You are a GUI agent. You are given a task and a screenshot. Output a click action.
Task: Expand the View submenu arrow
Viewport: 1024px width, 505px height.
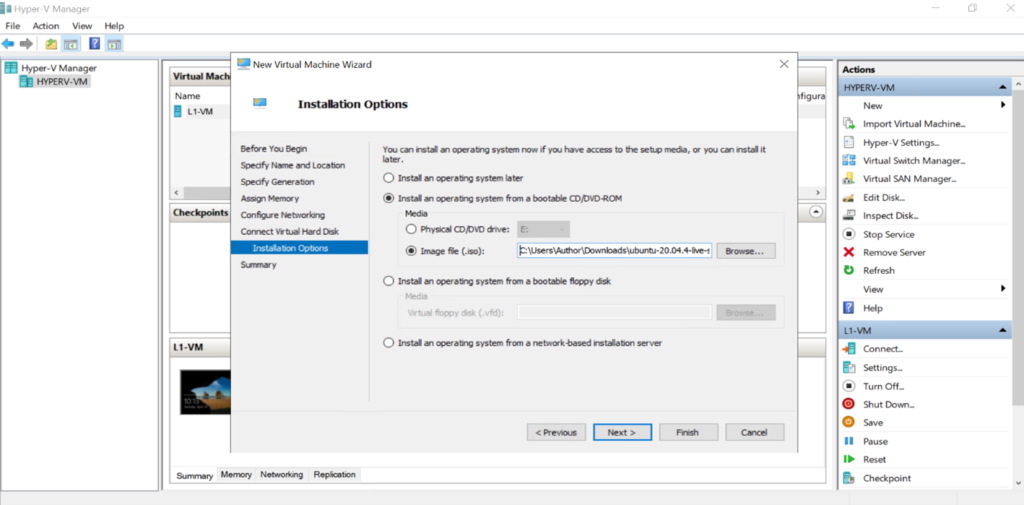(x=1002, y=289)
